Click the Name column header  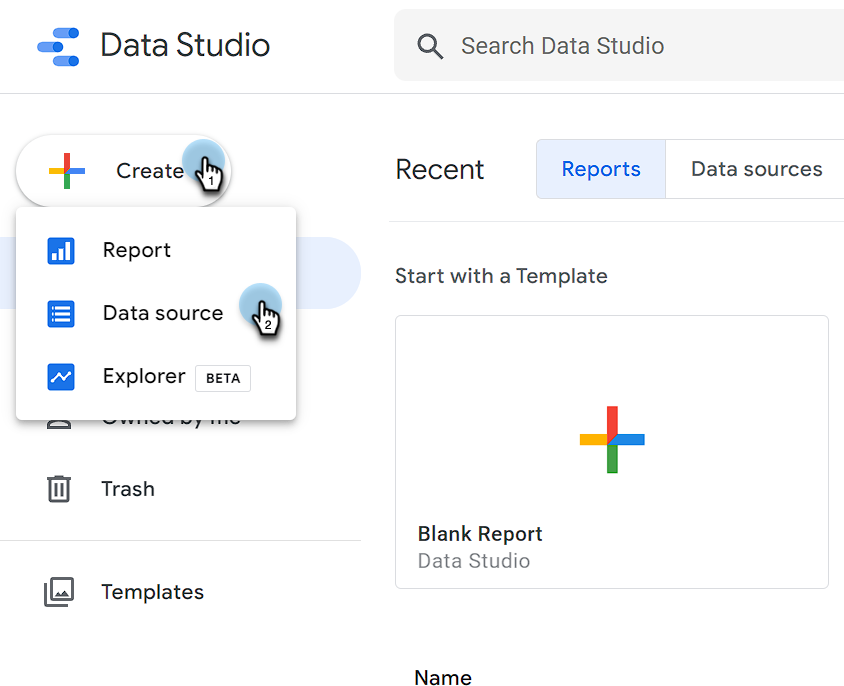pyautogui.click(x=443, y=677)
